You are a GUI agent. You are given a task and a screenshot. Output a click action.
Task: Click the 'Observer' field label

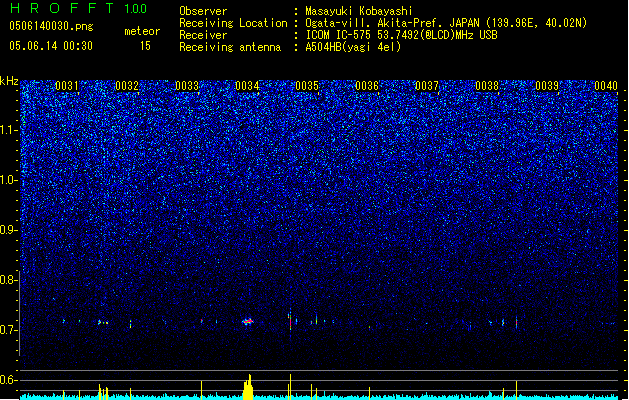tap(203, 11)
